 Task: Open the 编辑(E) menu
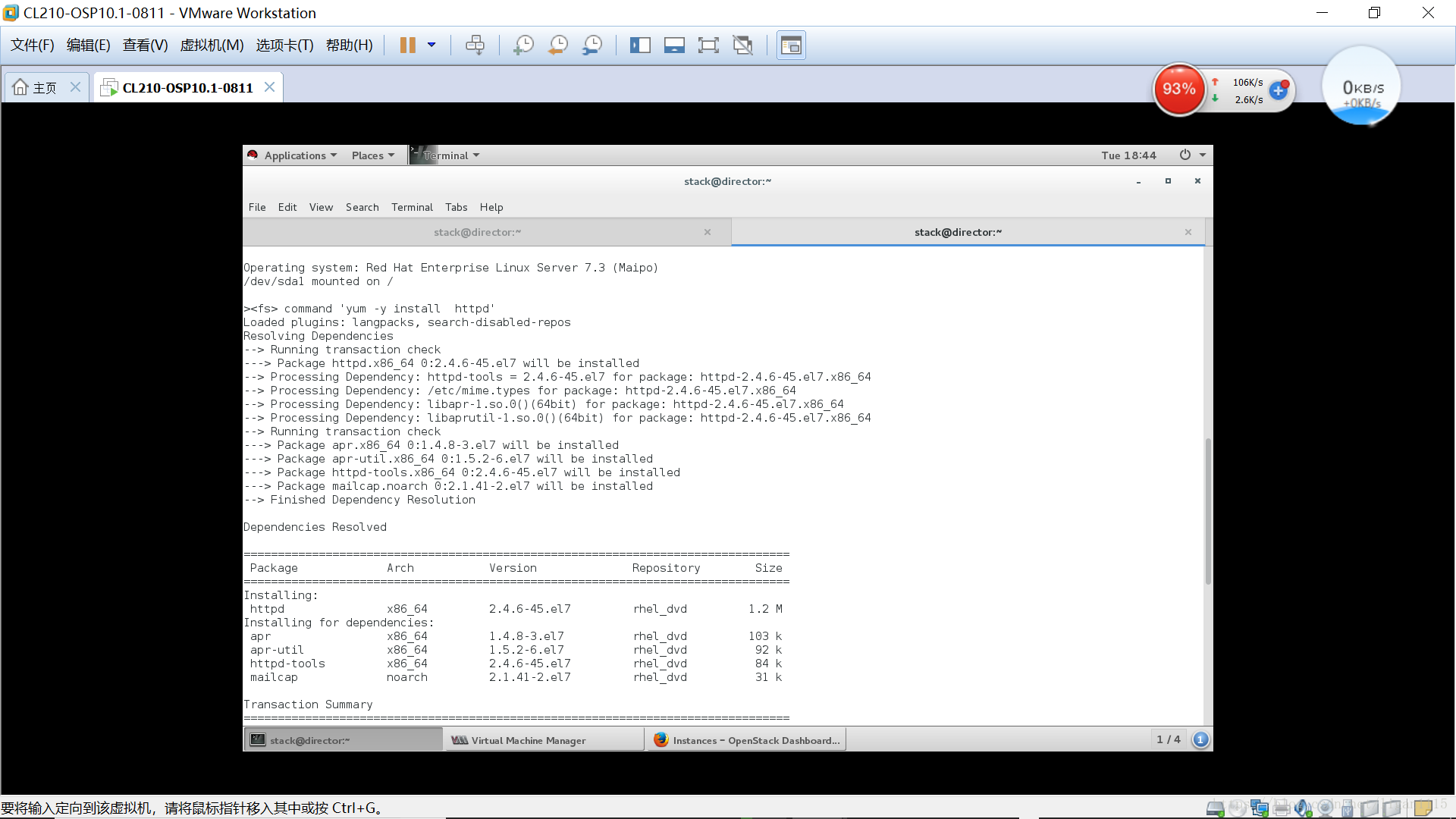(x=89, y=45)
